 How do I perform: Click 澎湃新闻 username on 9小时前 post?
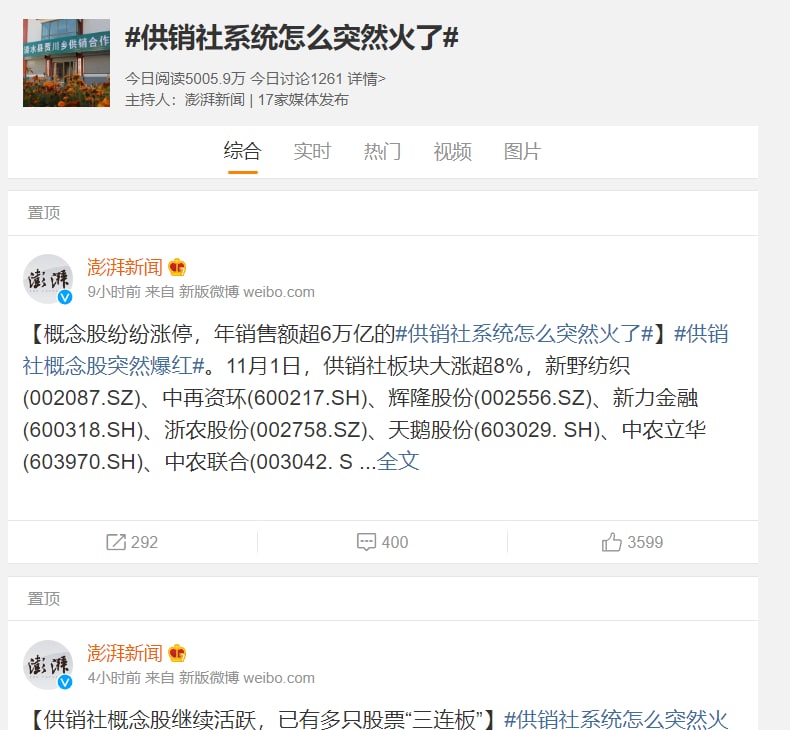coord(125,267)
